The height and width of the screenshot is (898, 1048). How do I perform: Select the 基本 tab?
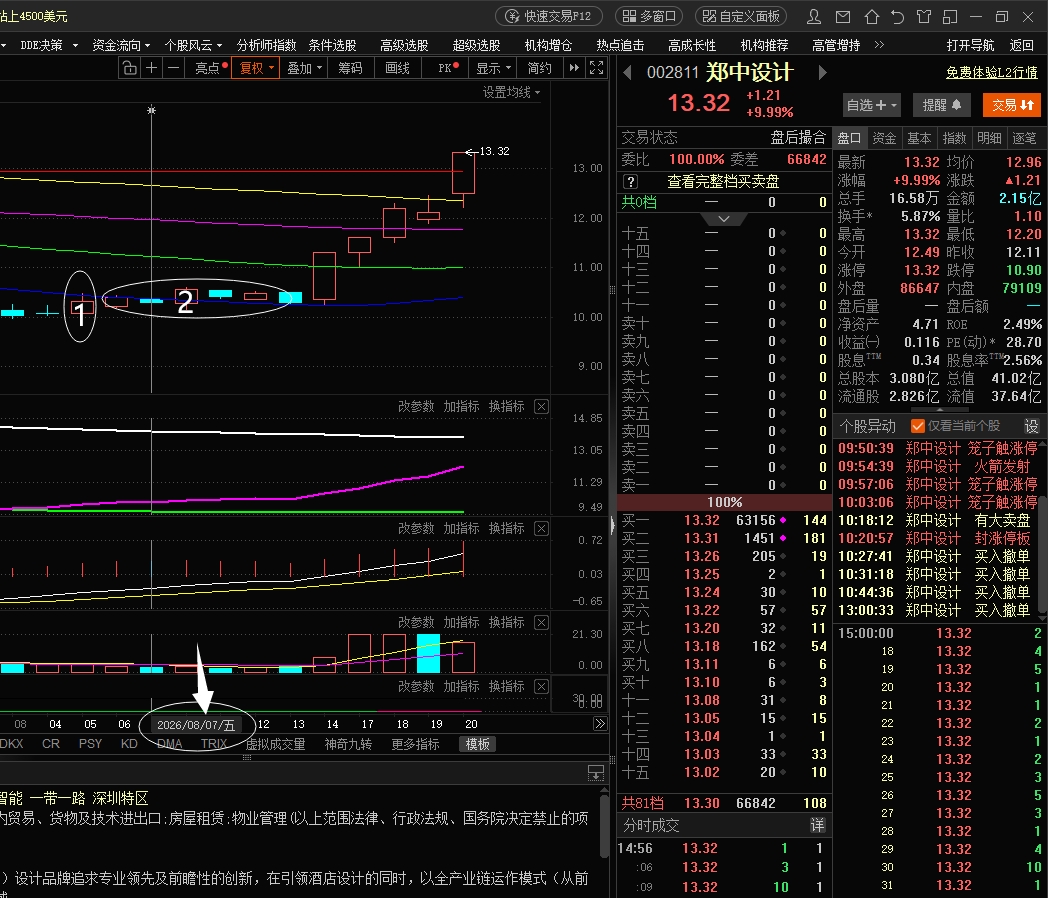coord(919,138)
